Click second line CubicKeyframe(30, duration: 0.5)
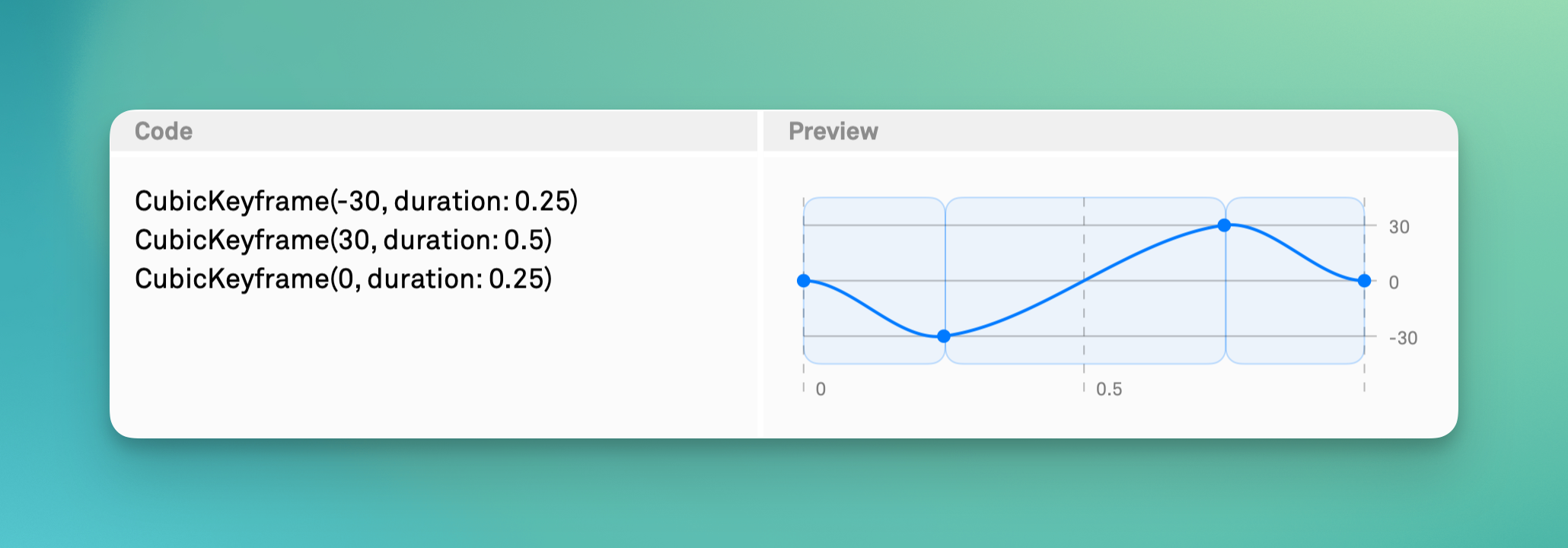 pyautogui.click(x=343, y=240)
